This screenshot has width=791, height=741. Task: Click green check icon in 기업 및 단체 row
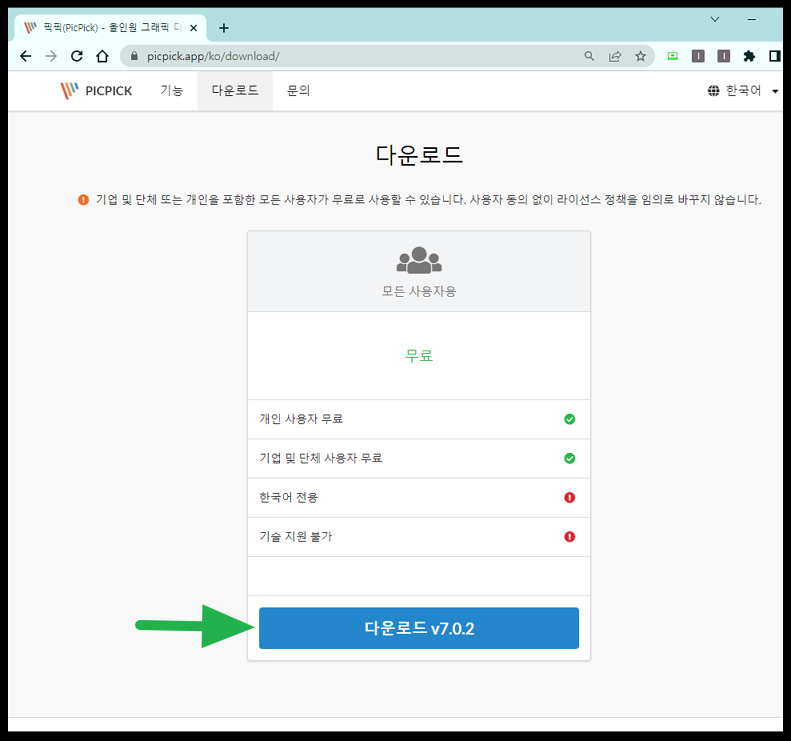pos(570,459)
